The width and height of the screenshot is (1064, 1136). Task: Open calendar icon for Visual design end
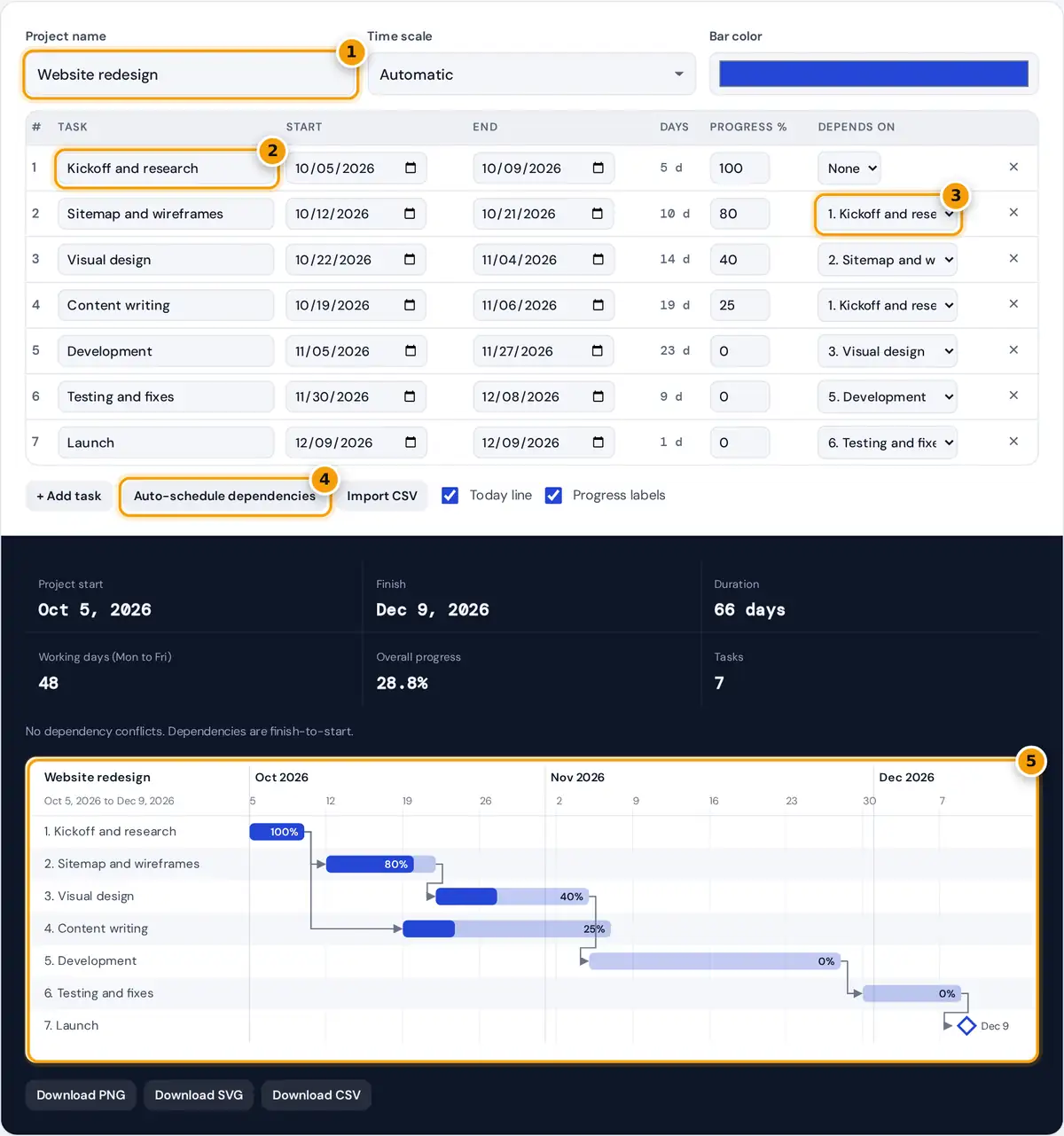pos(598,260)
